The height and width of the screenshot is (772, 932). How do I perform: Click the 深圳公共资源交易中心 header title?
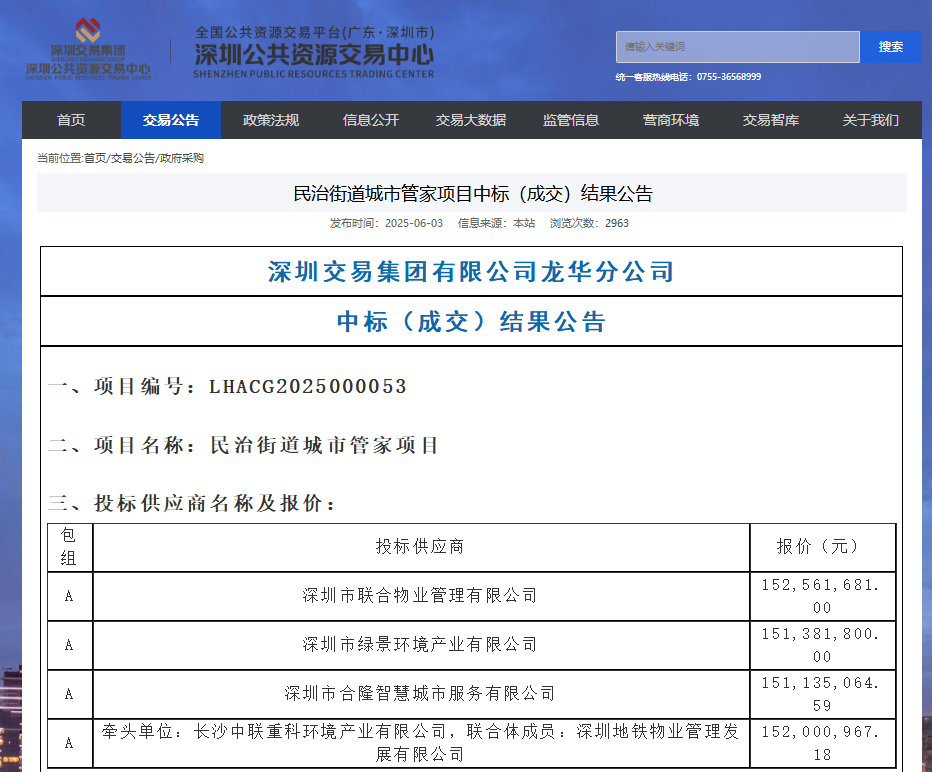(314, 53)
